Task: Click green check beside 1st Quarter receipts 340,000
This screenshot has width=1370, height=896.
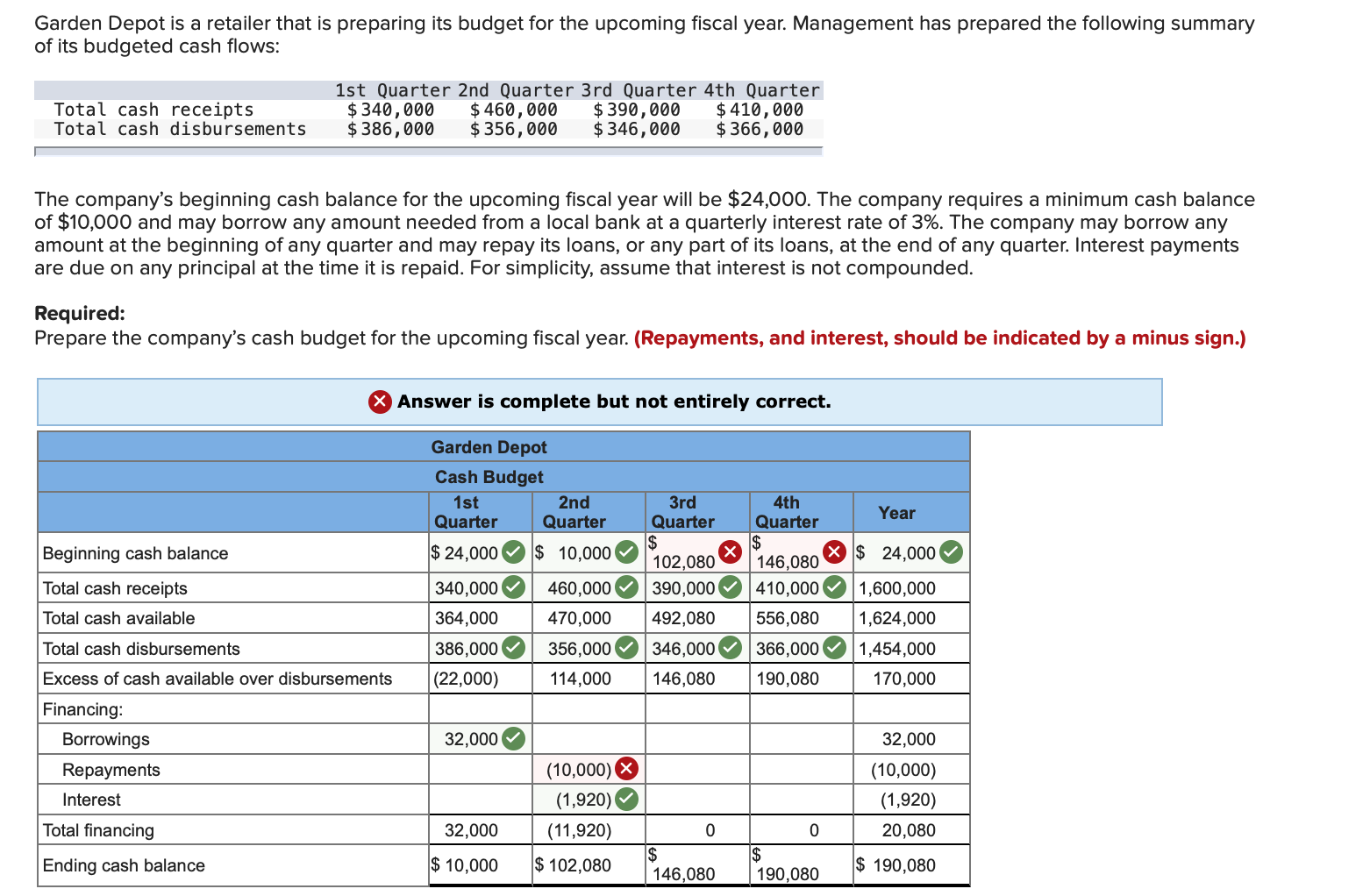Action: tap(513, 587)
